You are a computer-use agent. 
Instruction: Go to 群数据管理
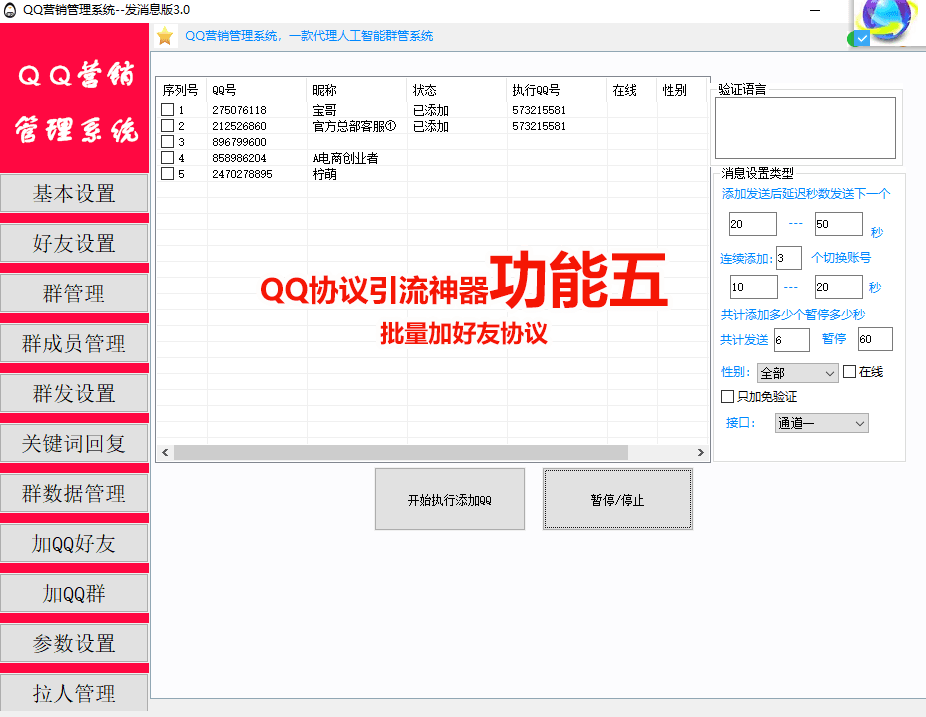pyautogui.click(x=74, y=493)
